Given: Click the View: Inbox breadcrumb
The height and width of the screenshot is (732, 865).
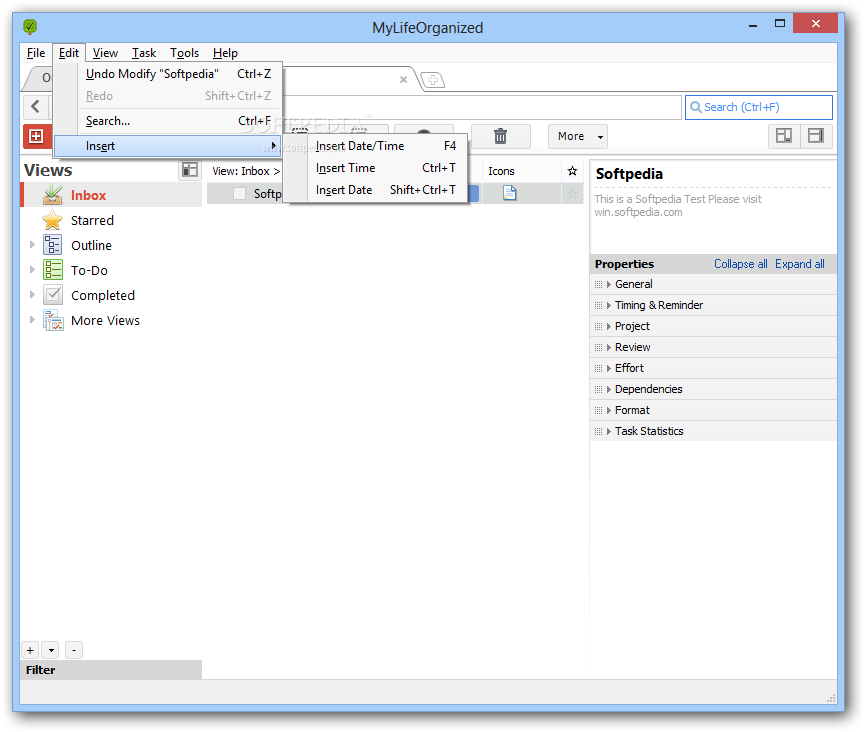Looking at the screenshot, I should click(246, 171).
